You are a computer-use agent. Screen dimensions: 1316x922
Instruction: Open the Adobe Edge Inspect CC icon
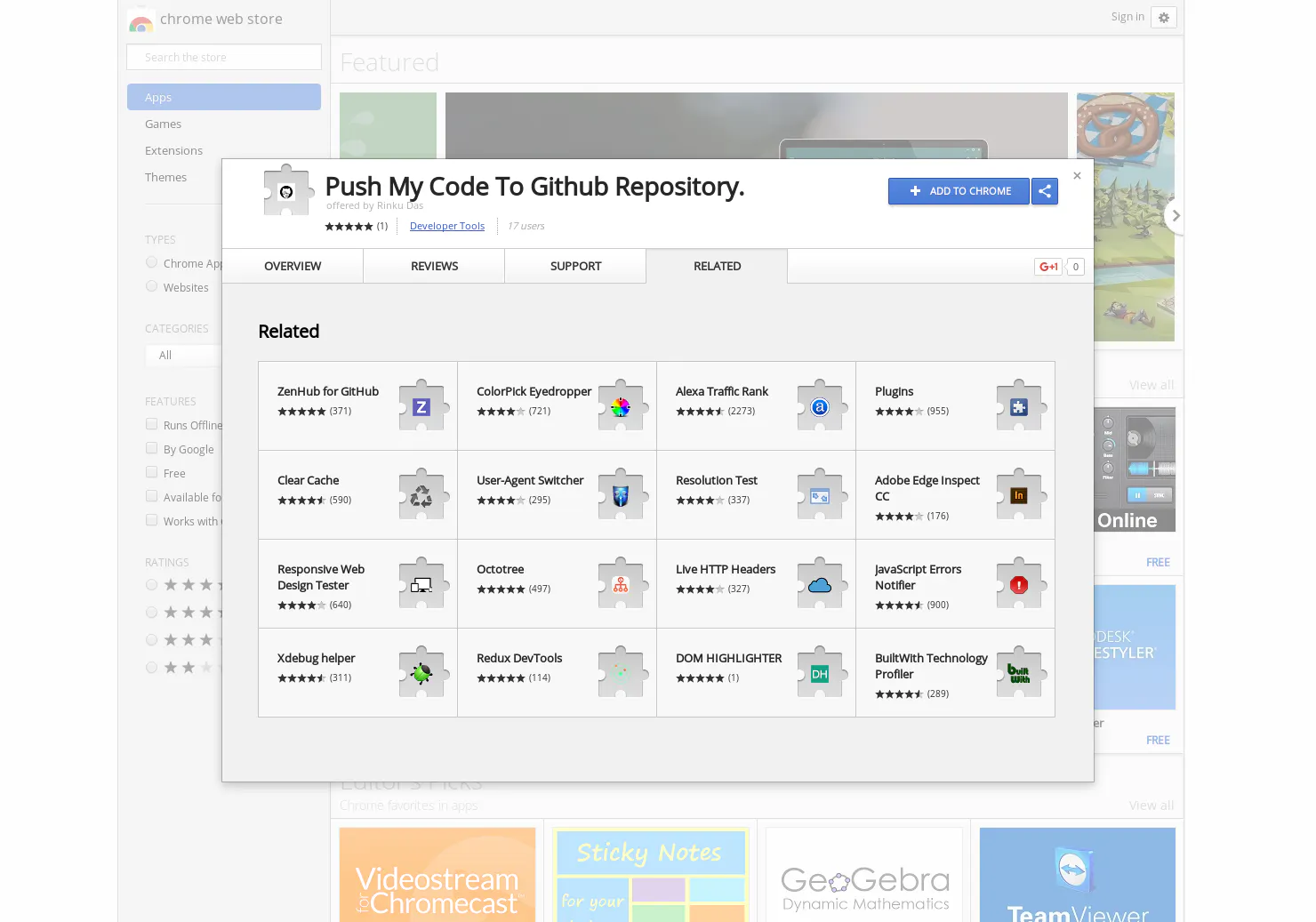pyautogui.click(x=1019, y=495)
